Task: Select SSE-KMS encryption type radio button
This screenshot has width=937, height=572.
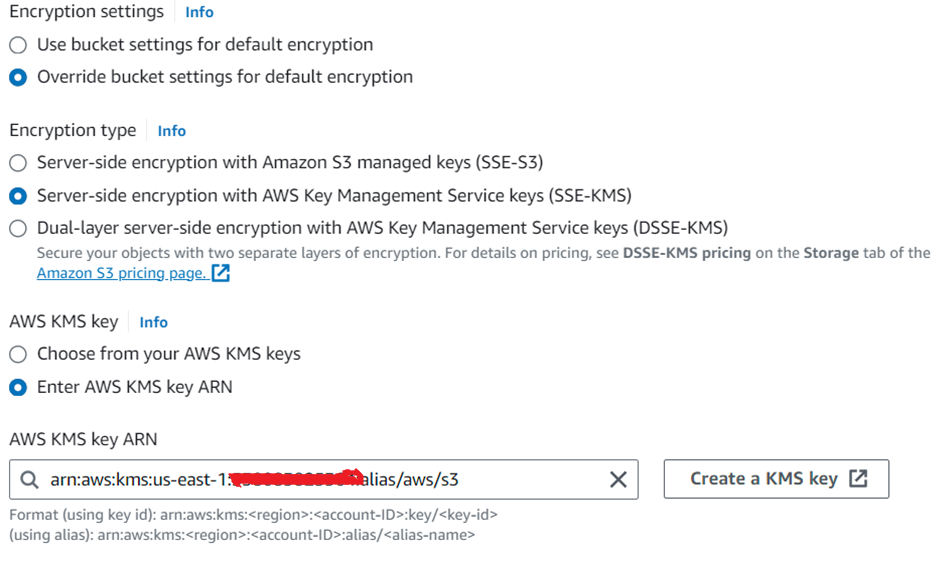Action: tap(18, 196)
